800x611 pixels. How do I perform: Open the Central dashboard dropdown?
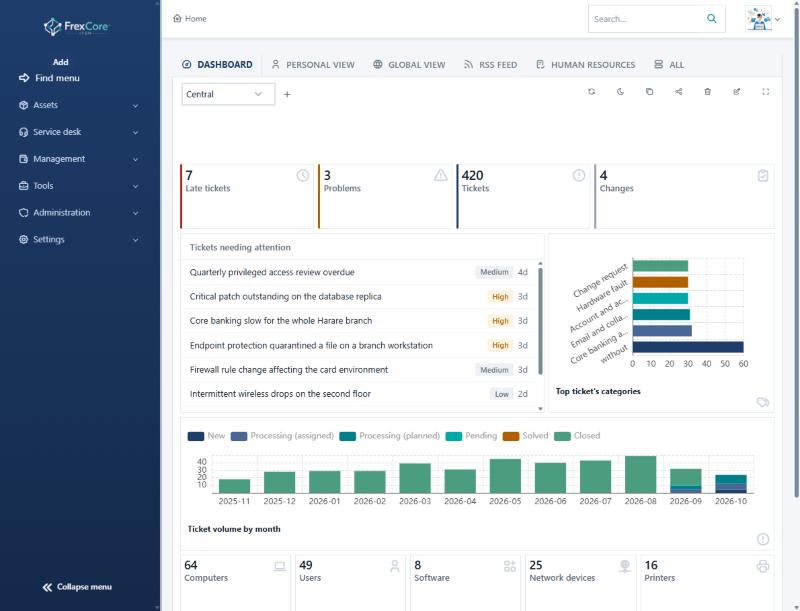tap(228, 94)
